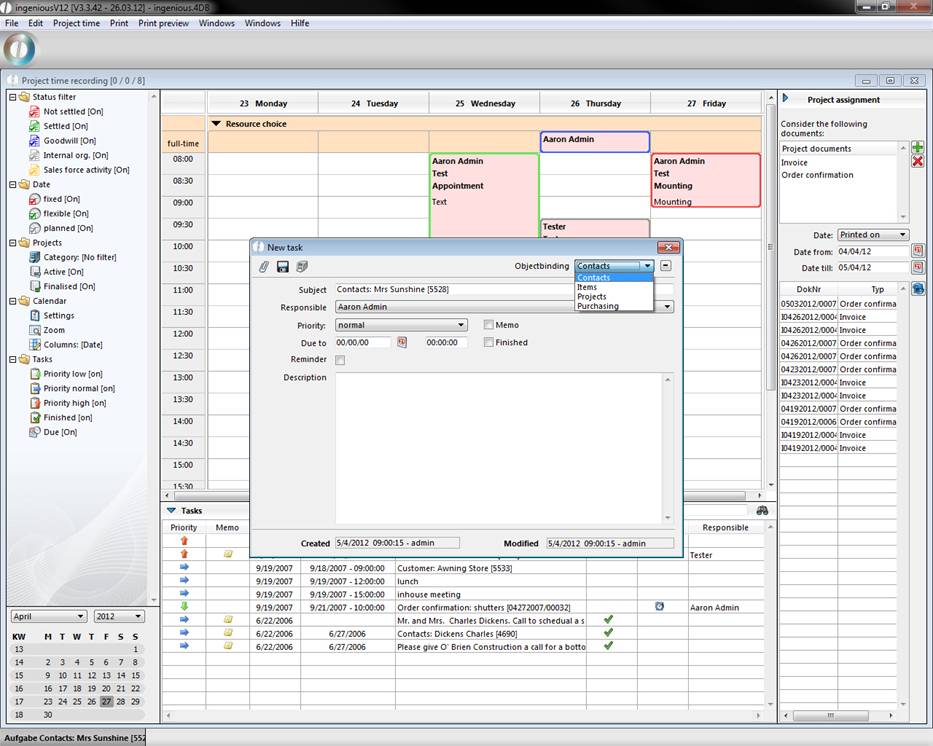Save the new task with floppy disk icon
Screen dimensions: 933x746
(283, 267)
